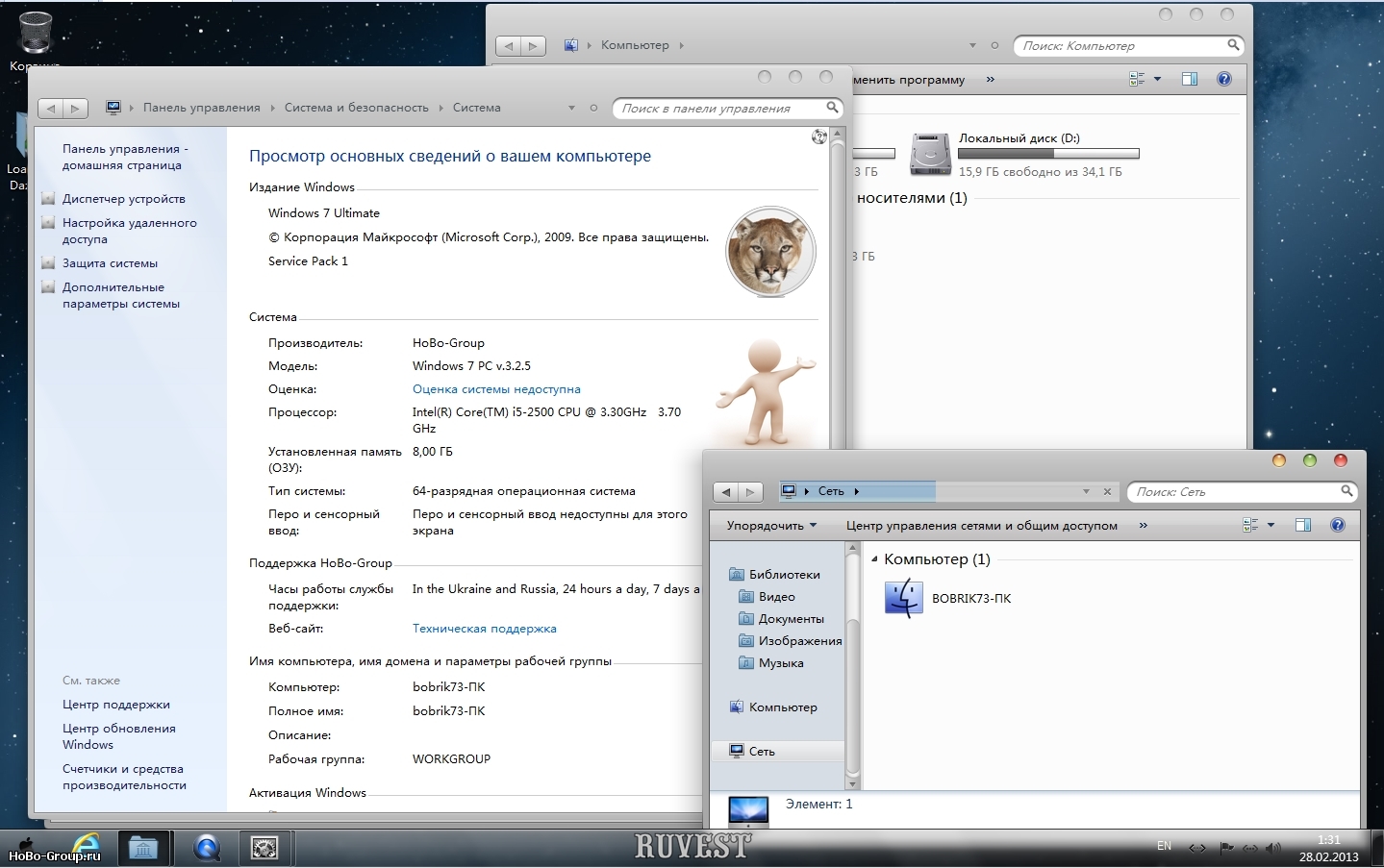The image size is (1384, 868).
Task: Stop loading with X in Сеть address bar
Action: click(x=1107, y=491)
